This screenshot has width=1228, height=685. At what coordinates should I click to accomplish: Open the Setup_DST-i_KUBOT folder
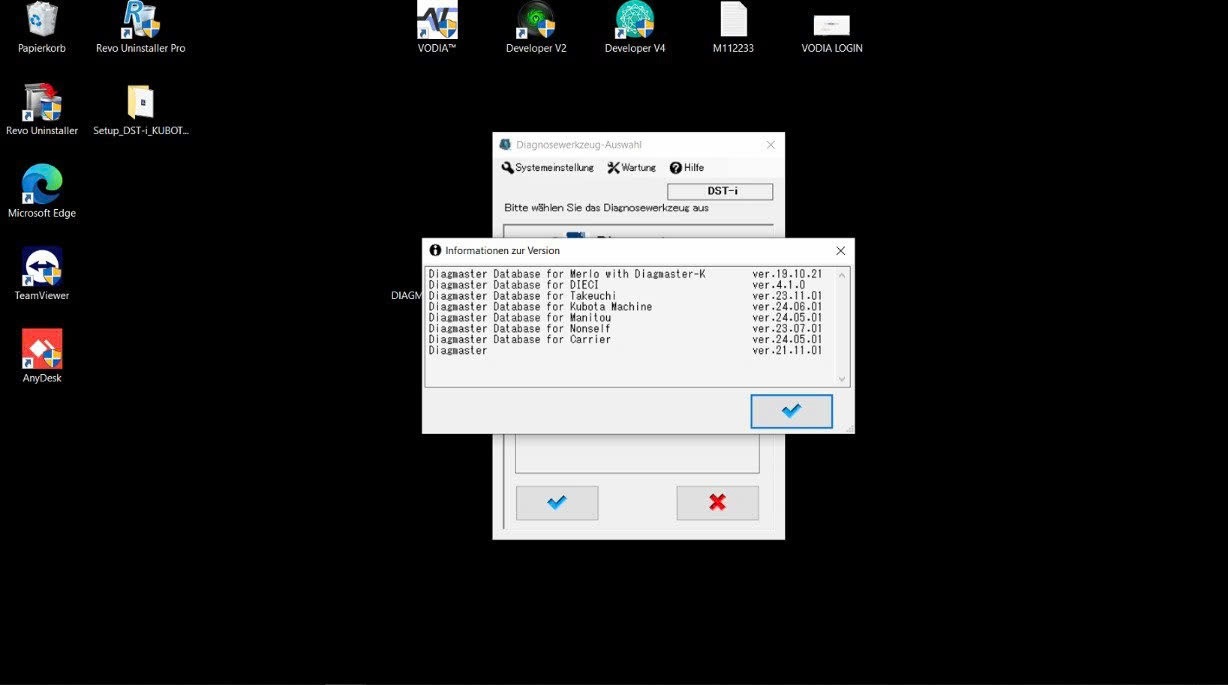[140, 102]
